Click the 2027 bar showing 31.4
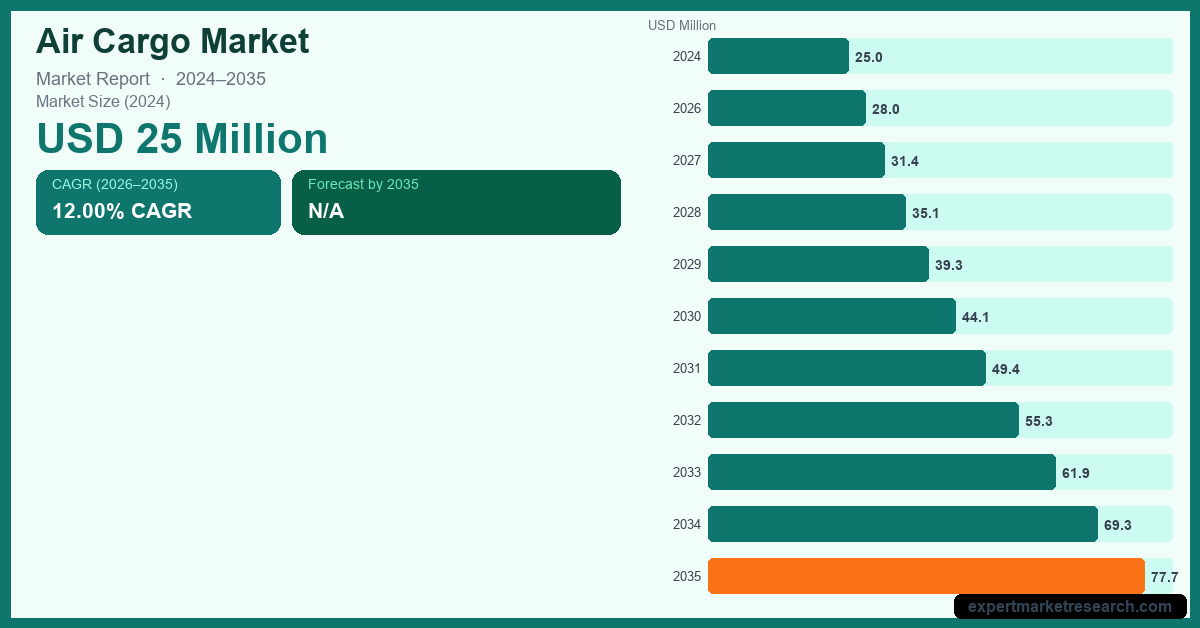Viewport: 1200px width, 628px height. [x=796, y=160]
